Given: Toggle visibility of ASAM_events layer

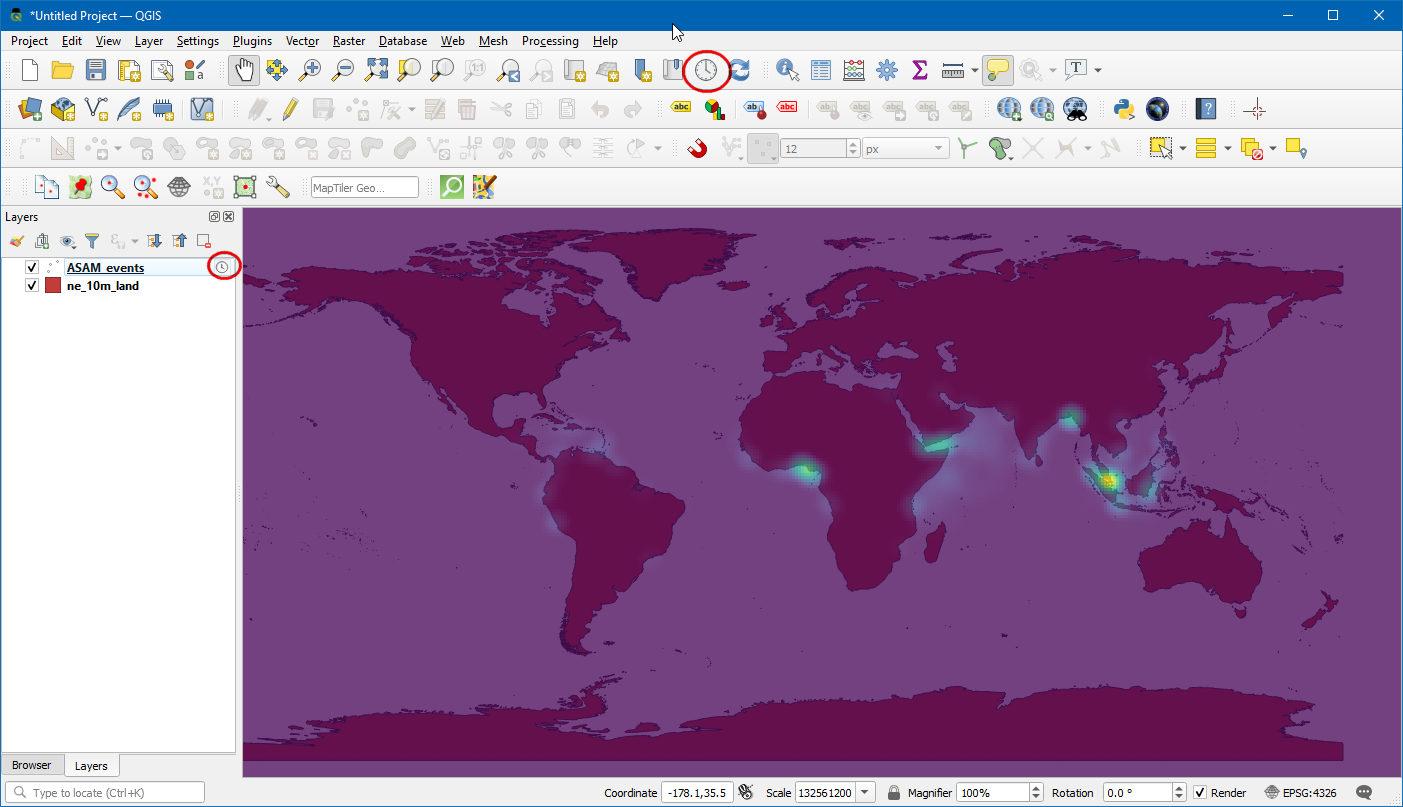Looking at the screenshot, I should (x=32, y=267).
